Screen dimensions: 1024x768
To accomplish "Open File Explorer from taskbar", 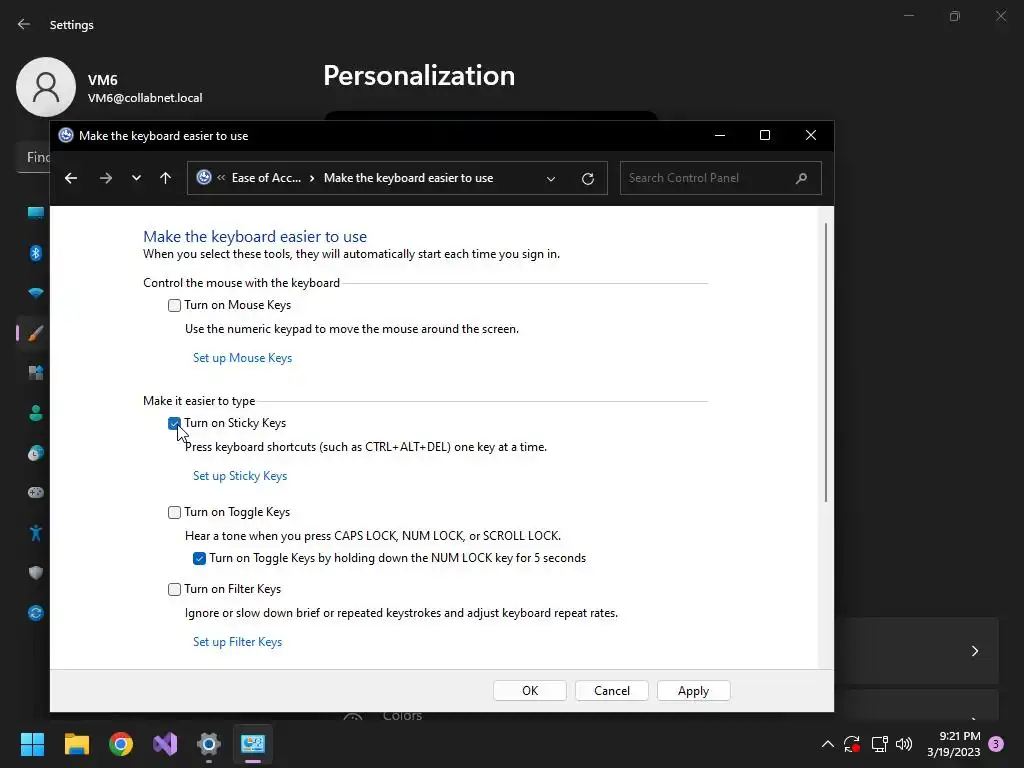I will (76, 744).
